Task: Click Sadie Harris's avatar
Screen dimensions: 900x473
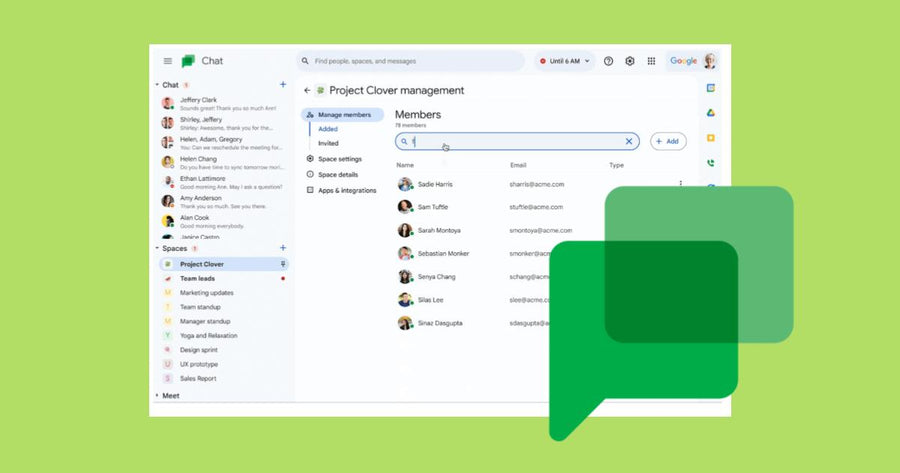Action: (405, 184)
